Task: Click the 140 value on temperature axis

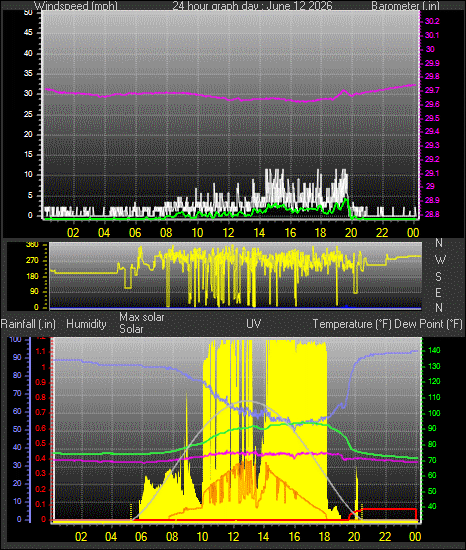Action: tap(434, 350)
